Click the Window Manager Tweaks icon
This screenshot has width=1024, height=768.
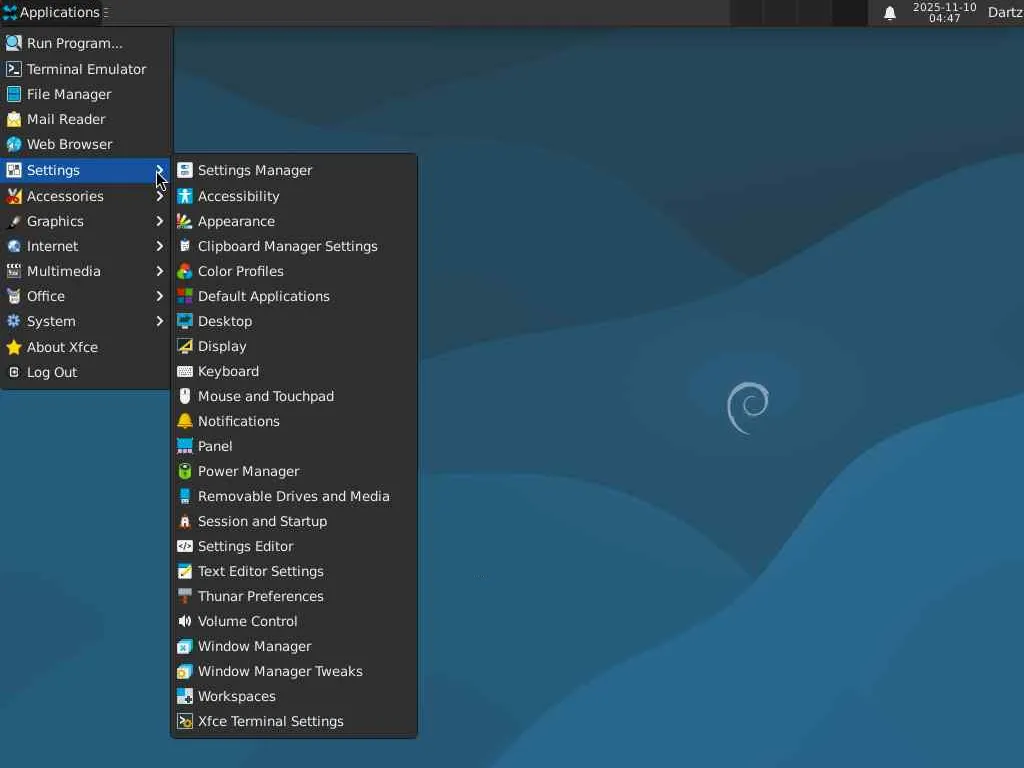point(185,671)
